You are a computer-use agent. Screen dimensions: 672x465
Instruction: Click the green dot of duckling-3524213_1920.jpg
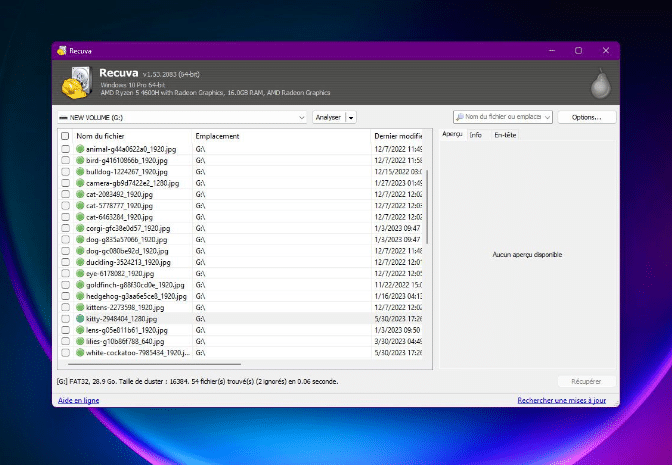[x=80, y=262]
